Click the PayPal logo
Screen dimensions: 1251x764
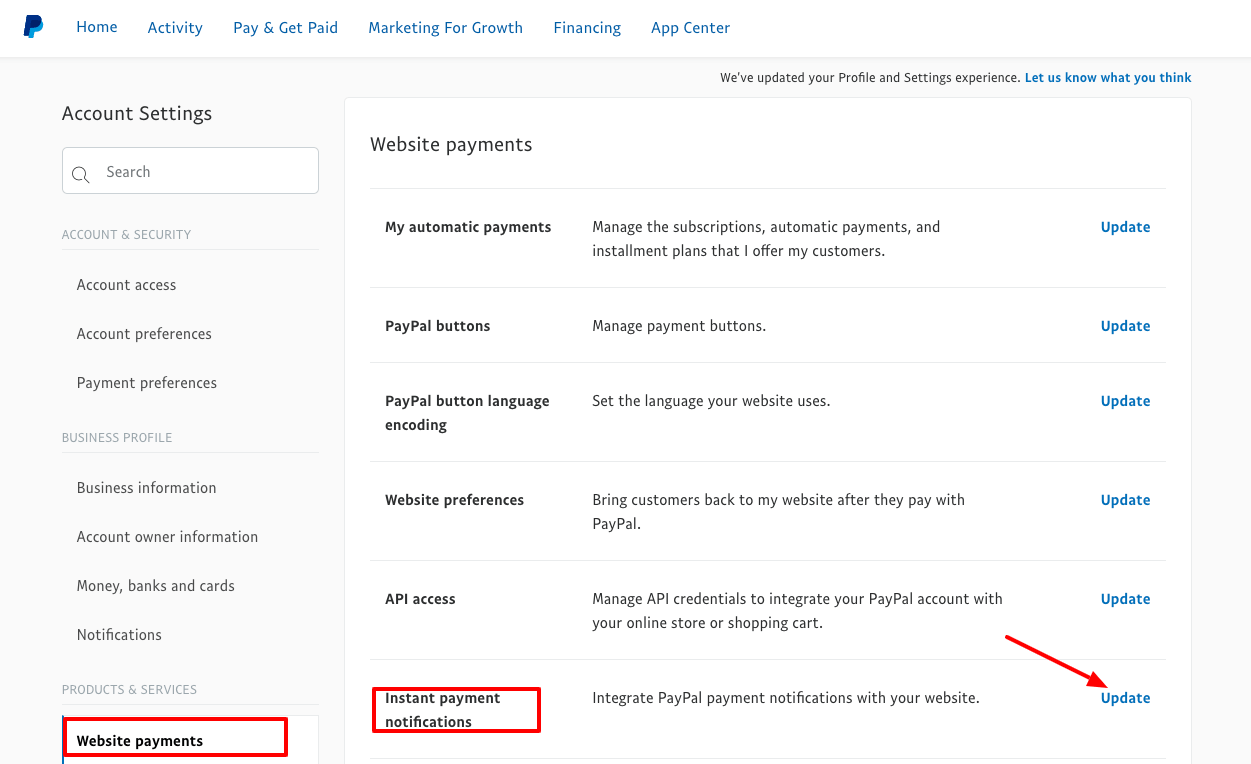click(33, 27)
